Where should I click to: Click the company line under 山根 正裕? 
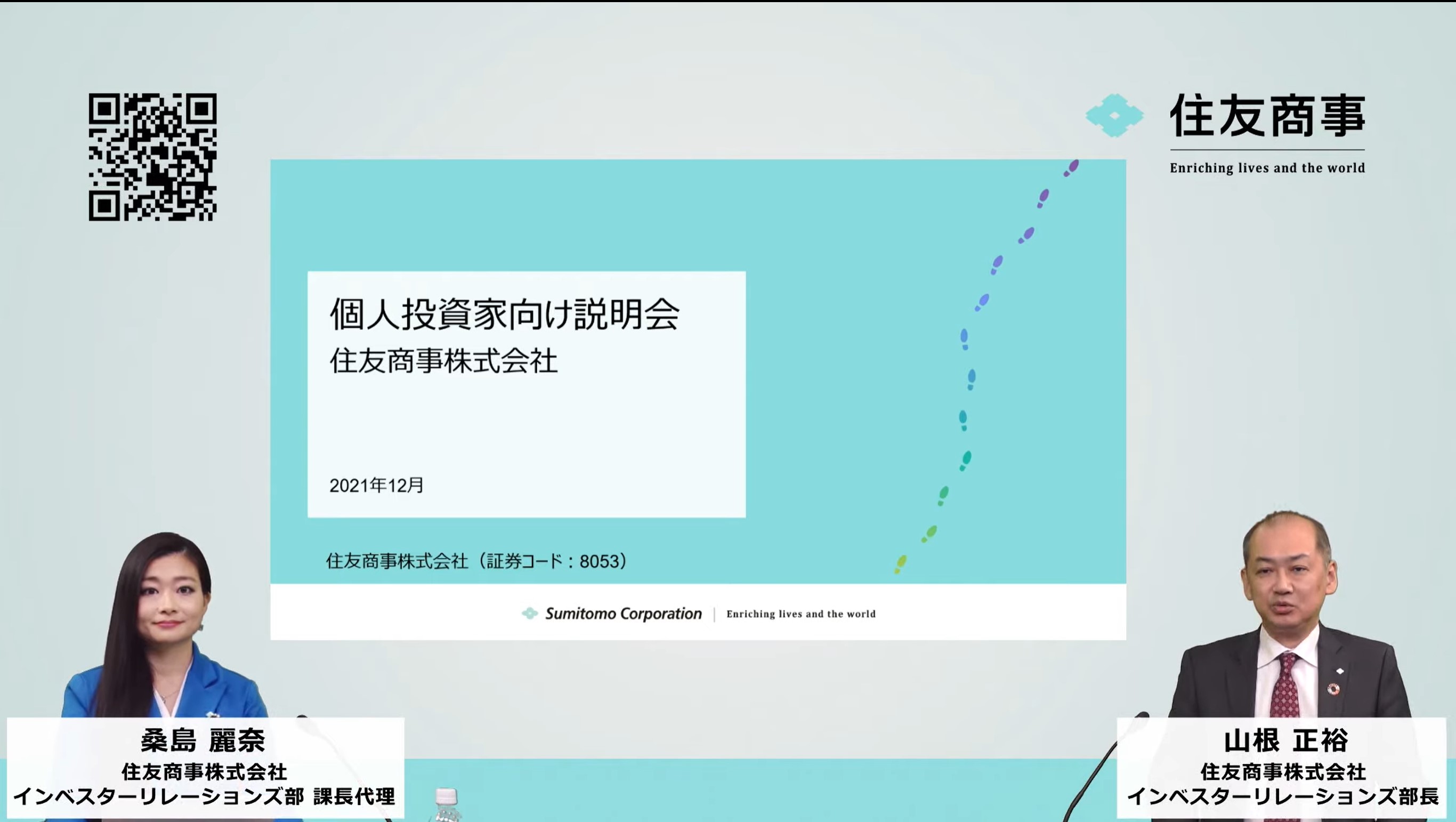click(x=1283, y=771)
